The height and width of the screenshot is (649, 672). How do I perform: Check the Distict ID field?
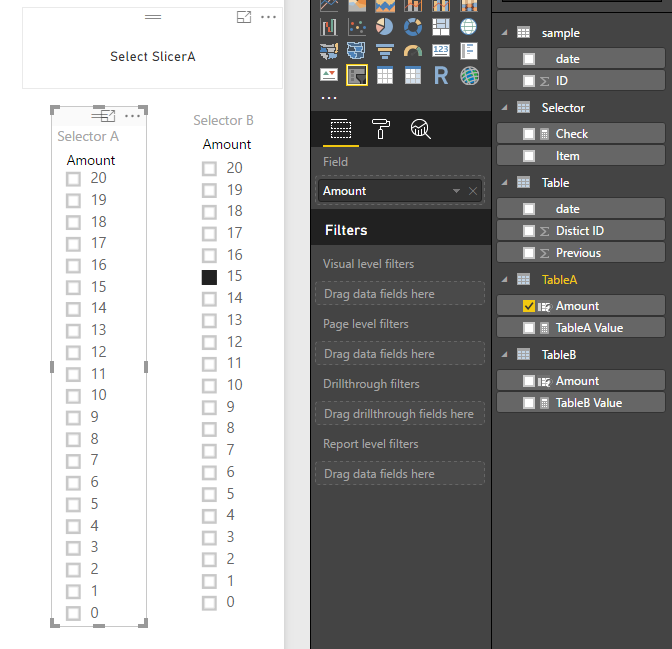click(x=529, y=231)
